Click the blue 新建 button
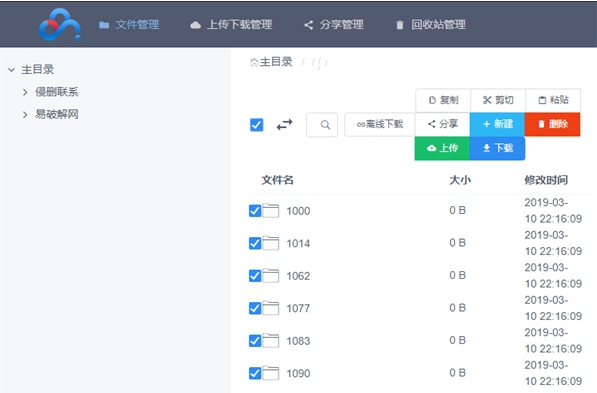Screen dimensions: 597x393 coord(497,124)
